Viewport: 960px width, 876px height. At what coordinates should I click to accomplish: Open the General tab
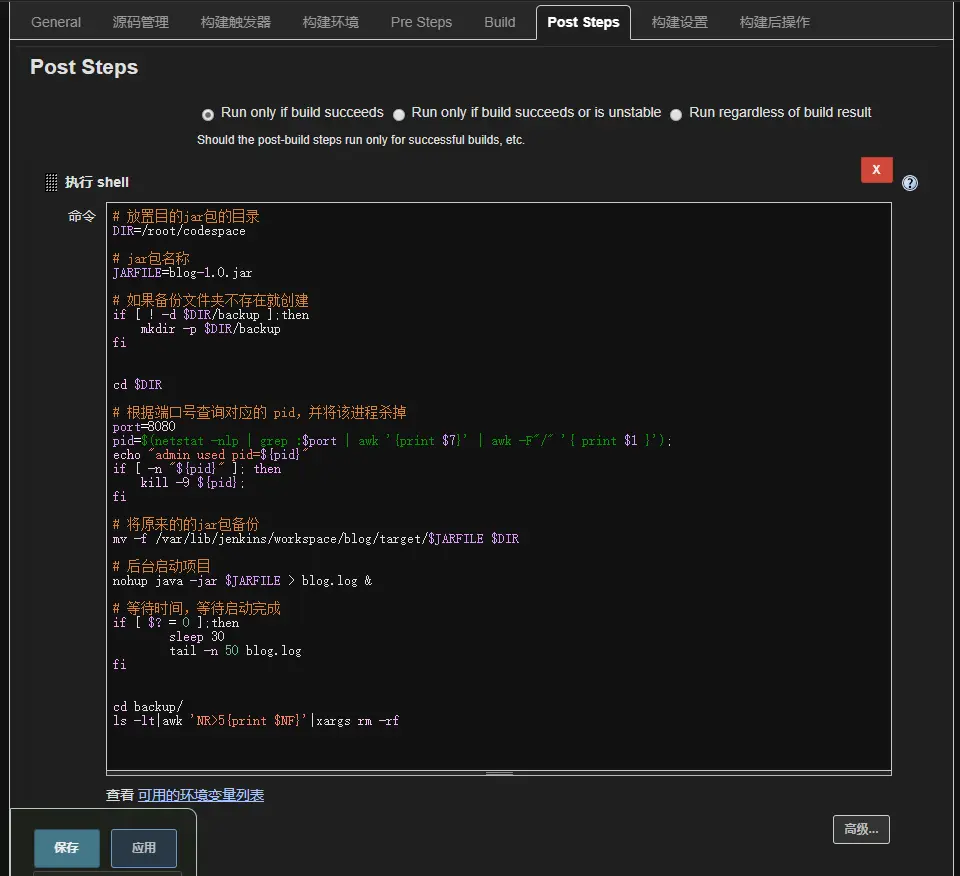point(56,22)
